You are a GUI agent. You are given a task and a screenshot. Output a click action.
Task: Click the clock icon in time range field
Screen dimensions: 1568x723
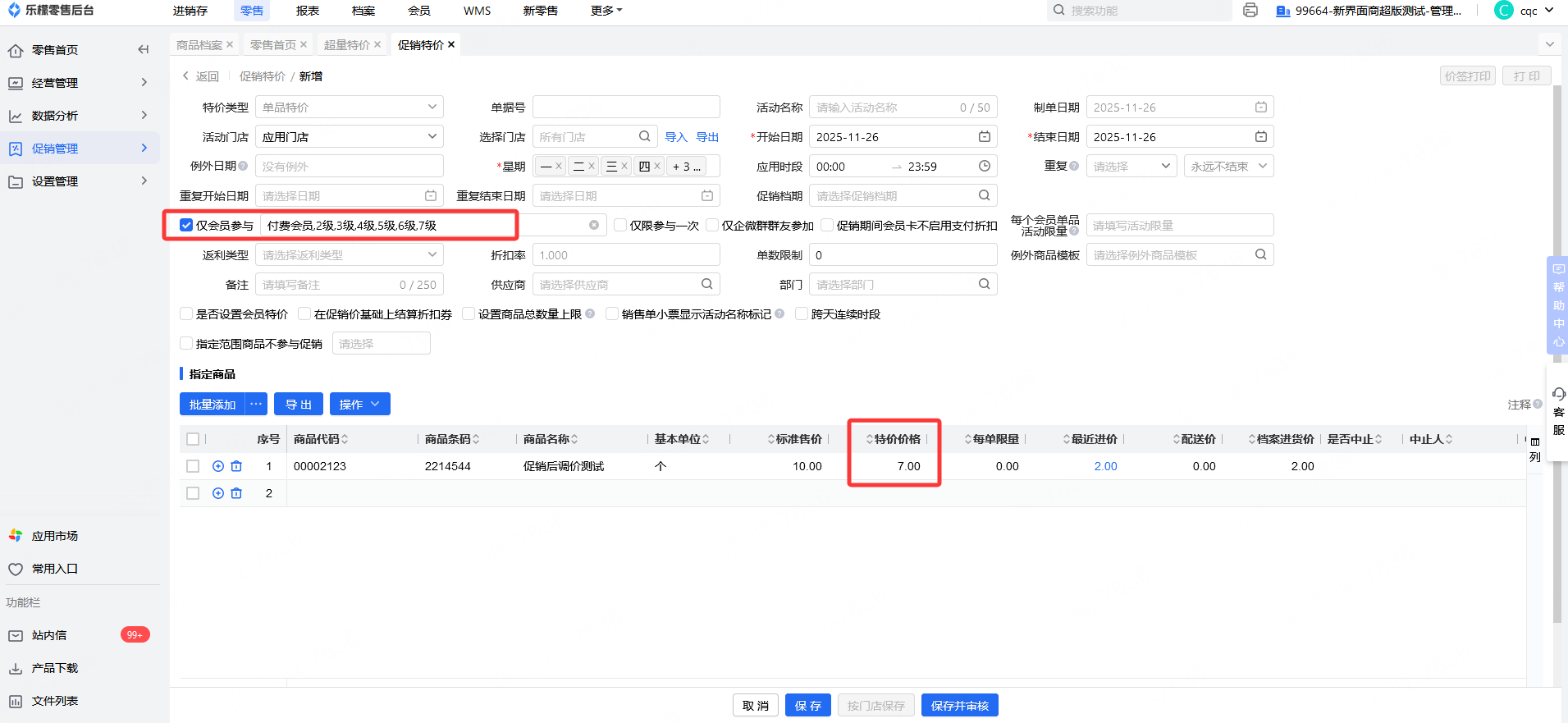coord(985,167)
